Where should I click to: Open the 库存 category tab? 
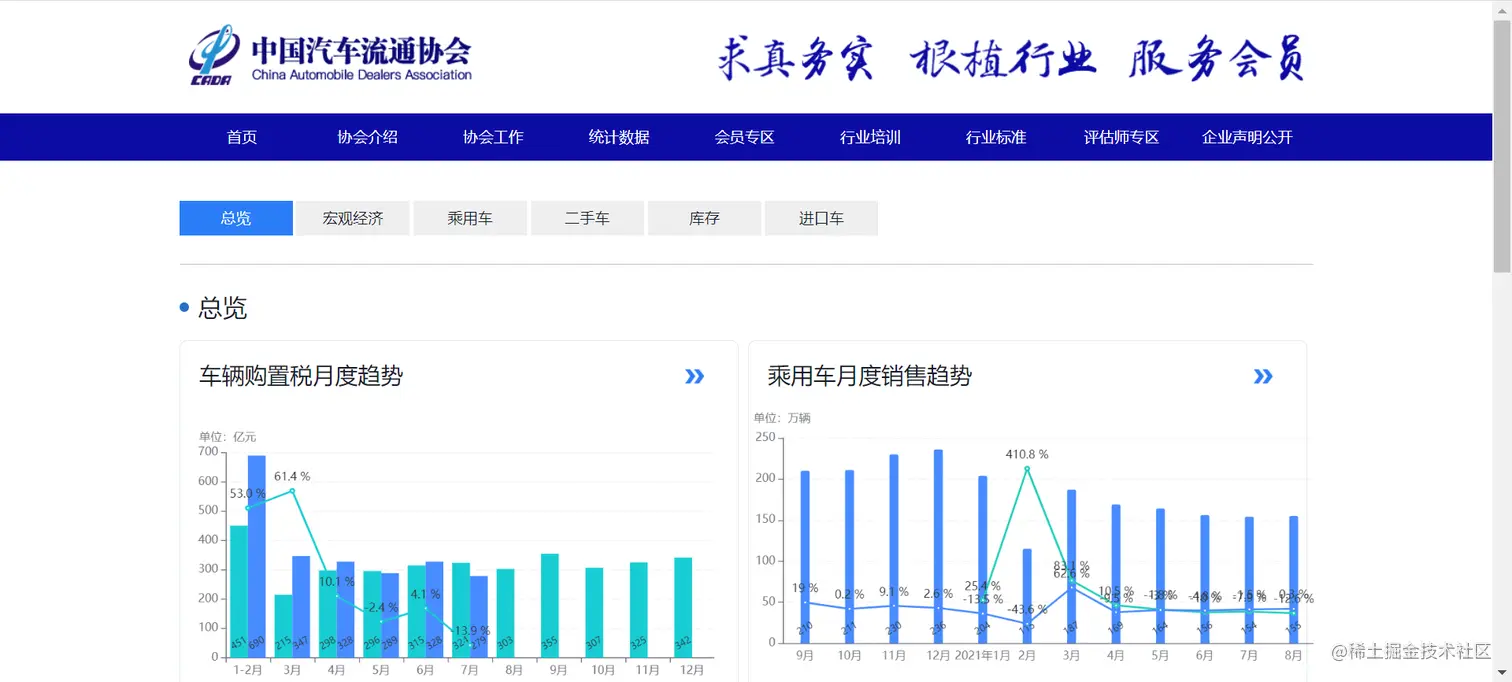coord(704,218)
